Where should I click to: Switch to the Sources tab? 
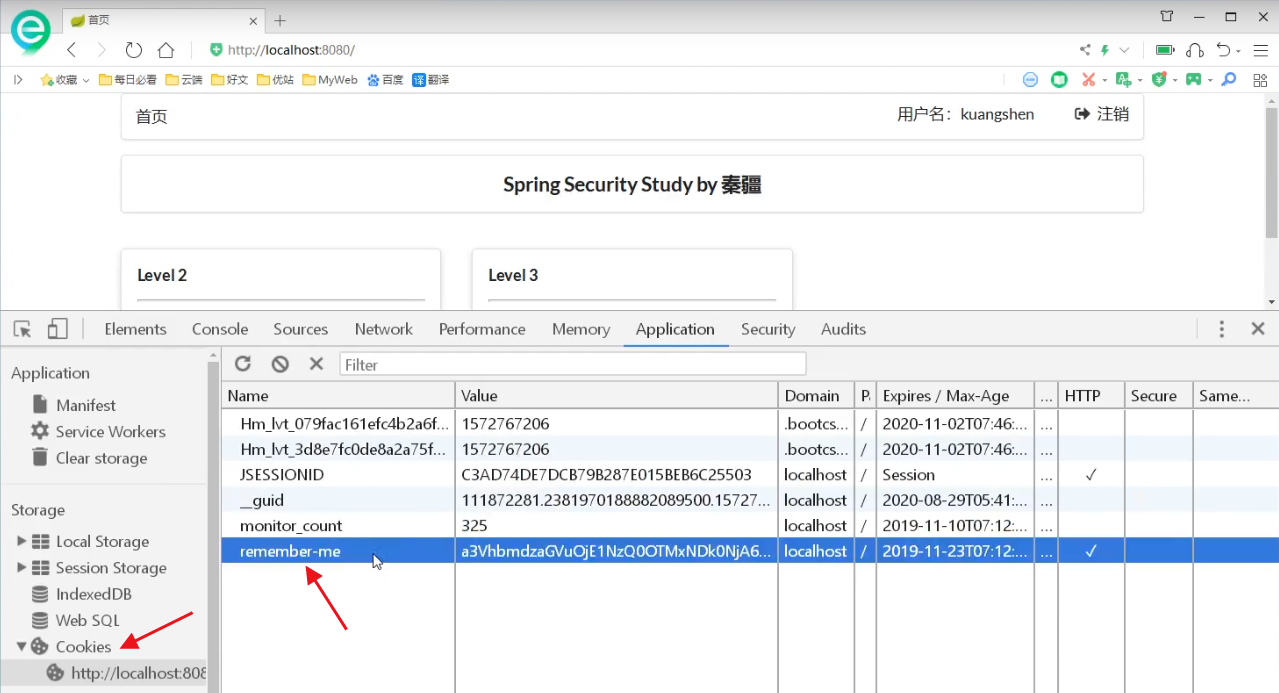pyautogui.click(x=301, y=329)
